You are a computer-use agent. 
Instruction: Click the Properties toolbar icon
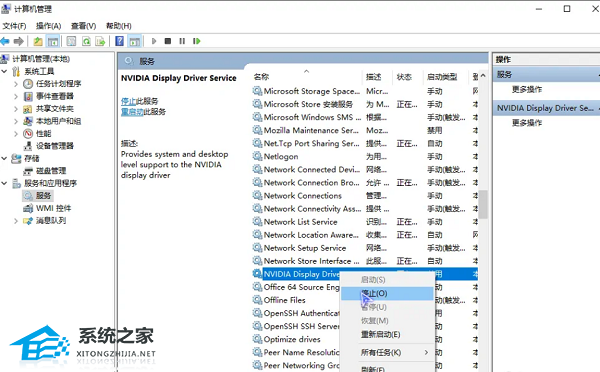point(72,41)
